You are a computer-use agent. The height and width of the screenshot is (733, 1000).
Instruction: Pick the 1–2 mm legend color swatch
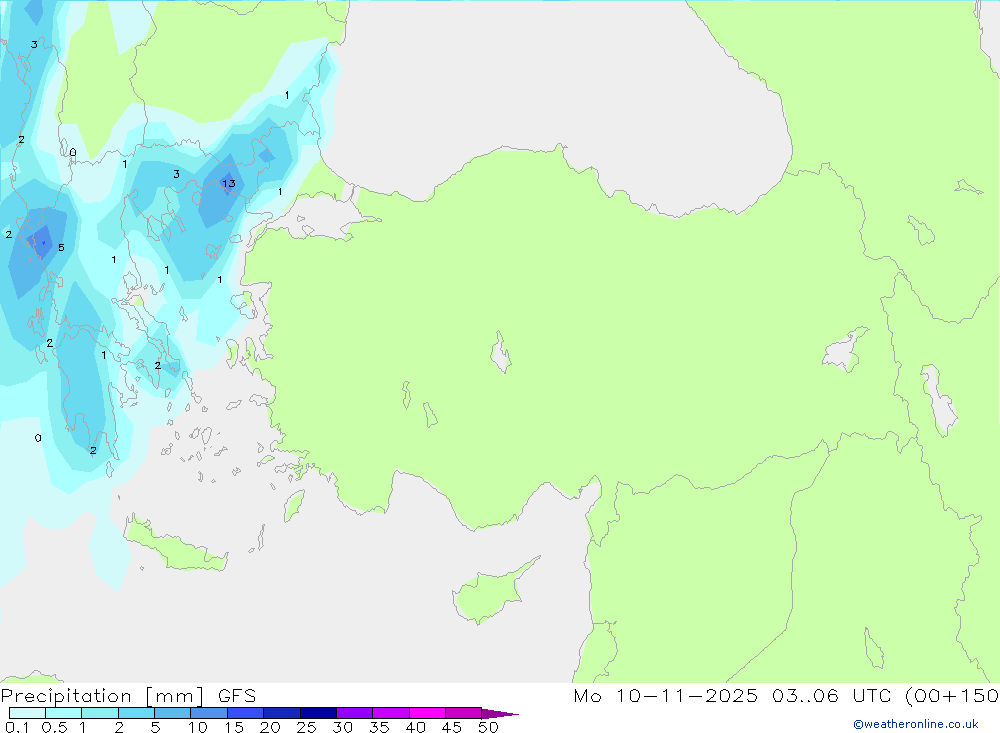[100, 713]
